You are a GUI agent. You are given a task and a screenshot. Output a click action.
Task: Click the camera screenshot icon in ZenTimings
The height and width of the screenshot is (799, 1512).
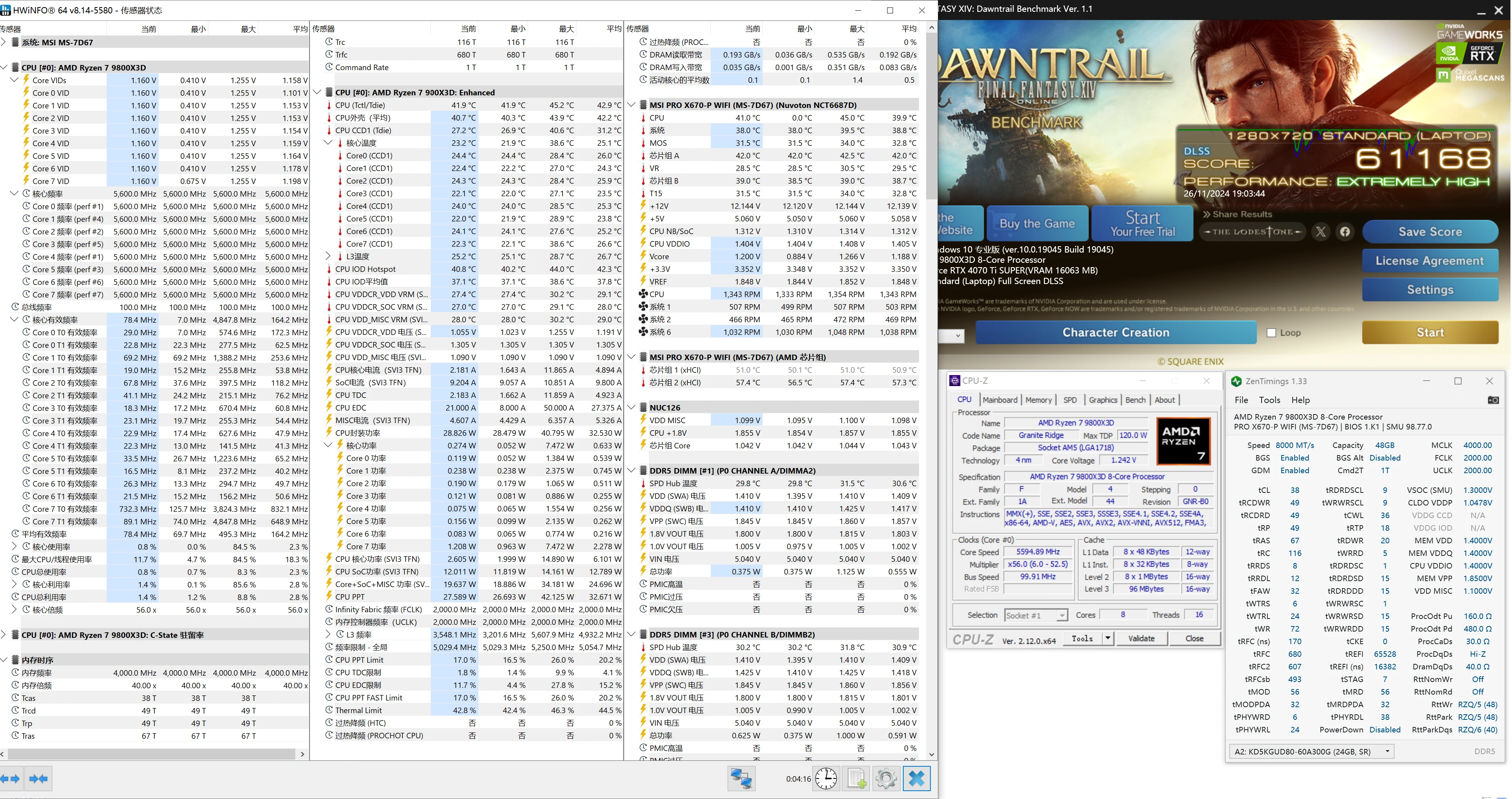pyautogui.click(x=1493, y=400)
